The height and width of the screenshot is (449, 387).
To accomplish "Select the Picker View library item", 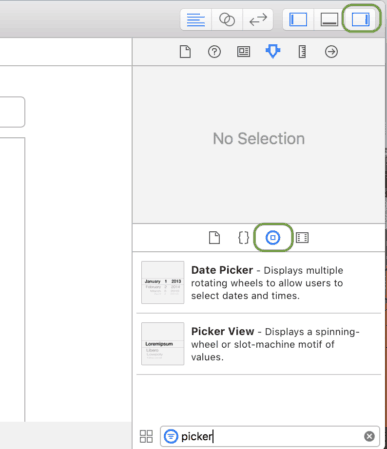I will click(259, 344).
